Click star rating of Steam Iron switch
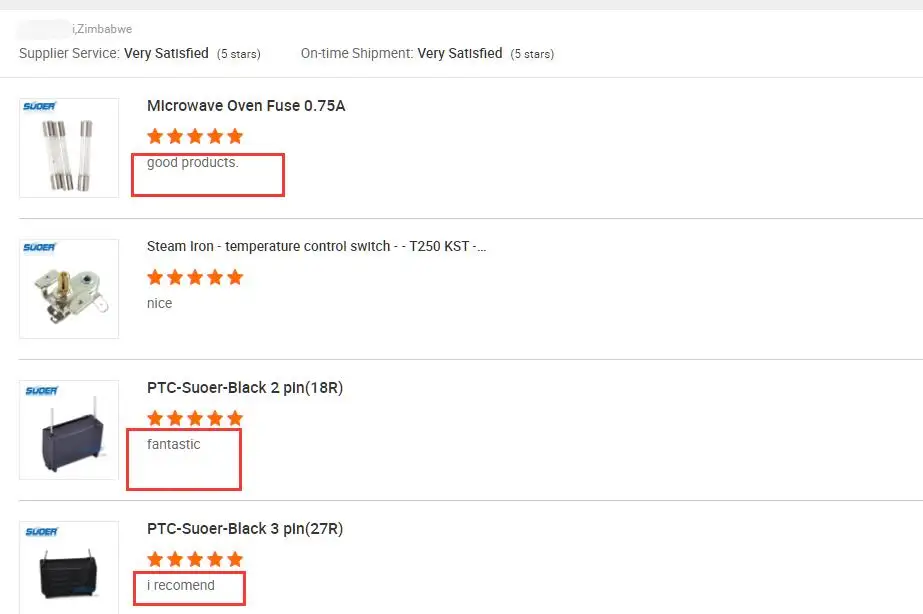Viewport: 923px width, 614px height. pyautogui.click(x=195, y=277)
